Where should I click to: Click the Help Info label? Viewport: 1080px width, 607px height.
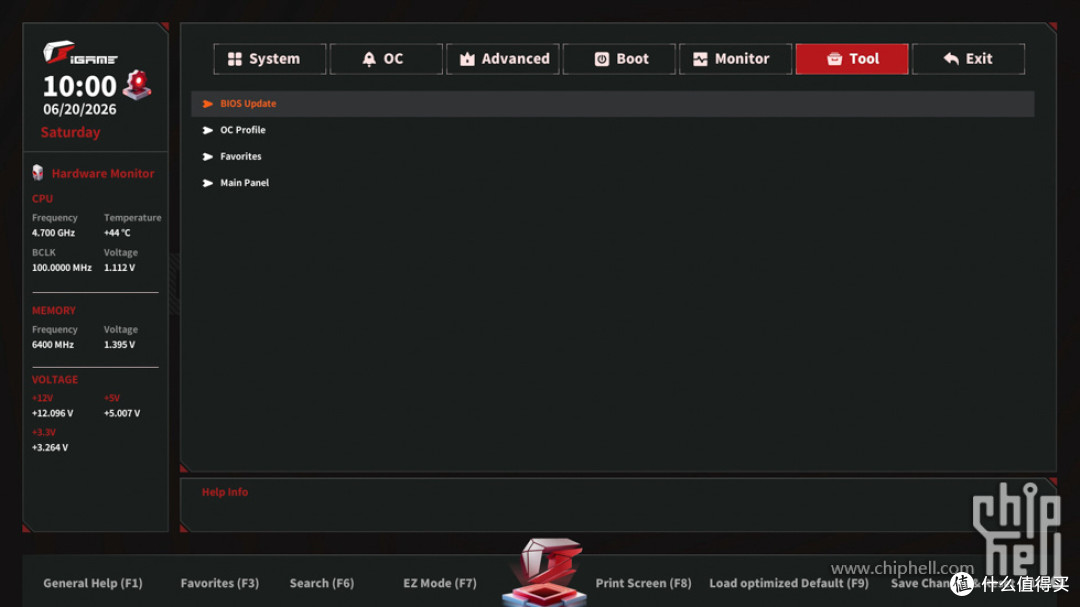coord(225,492)
